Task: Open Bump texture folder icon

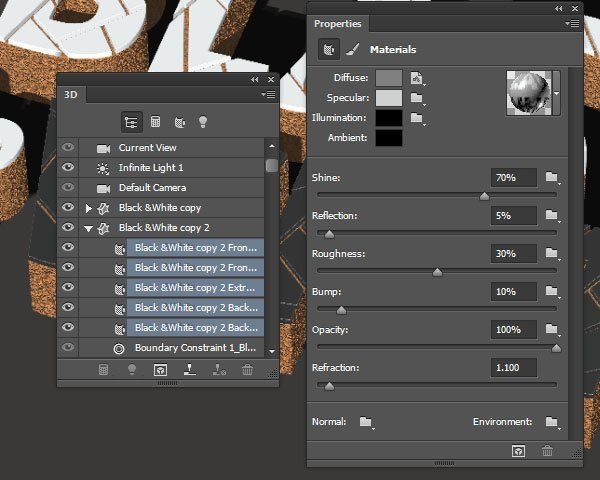Action: click(552, 291)
